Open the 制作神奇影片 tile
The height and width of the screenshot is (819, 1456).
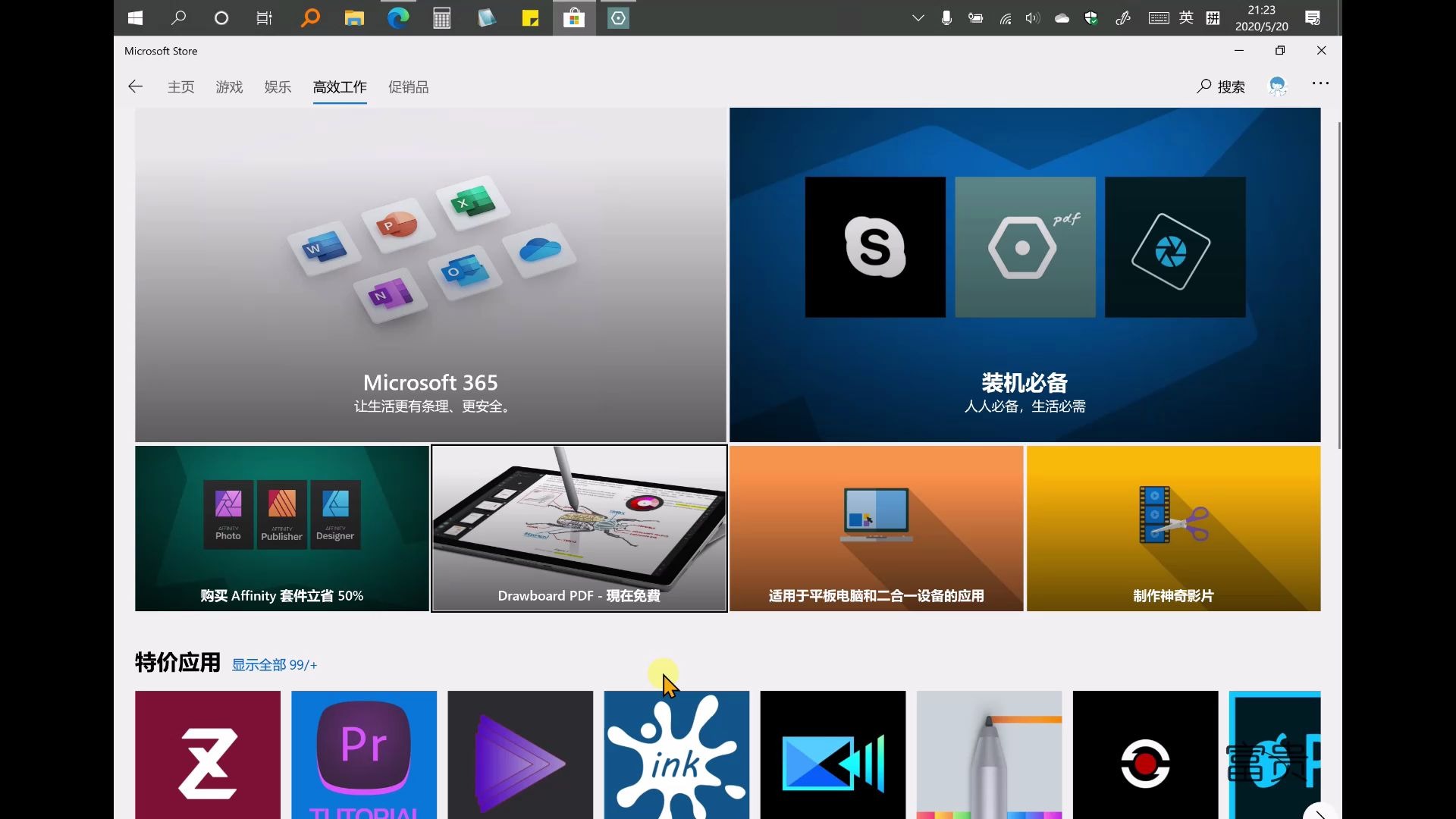[1174, 529]
